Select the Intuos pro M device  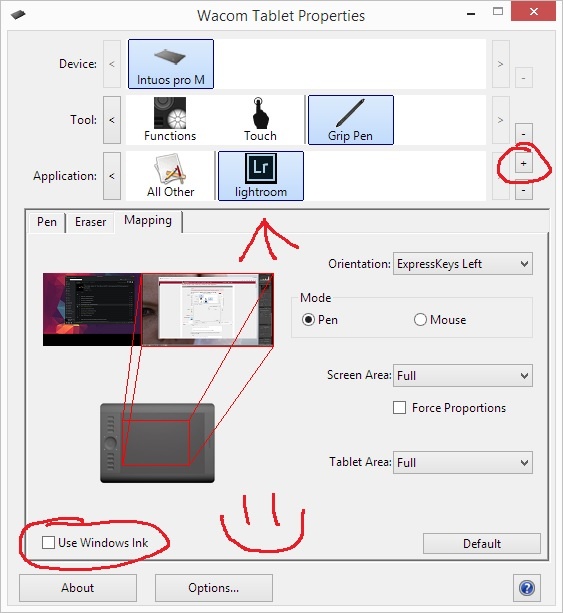[x=171, y=64]
